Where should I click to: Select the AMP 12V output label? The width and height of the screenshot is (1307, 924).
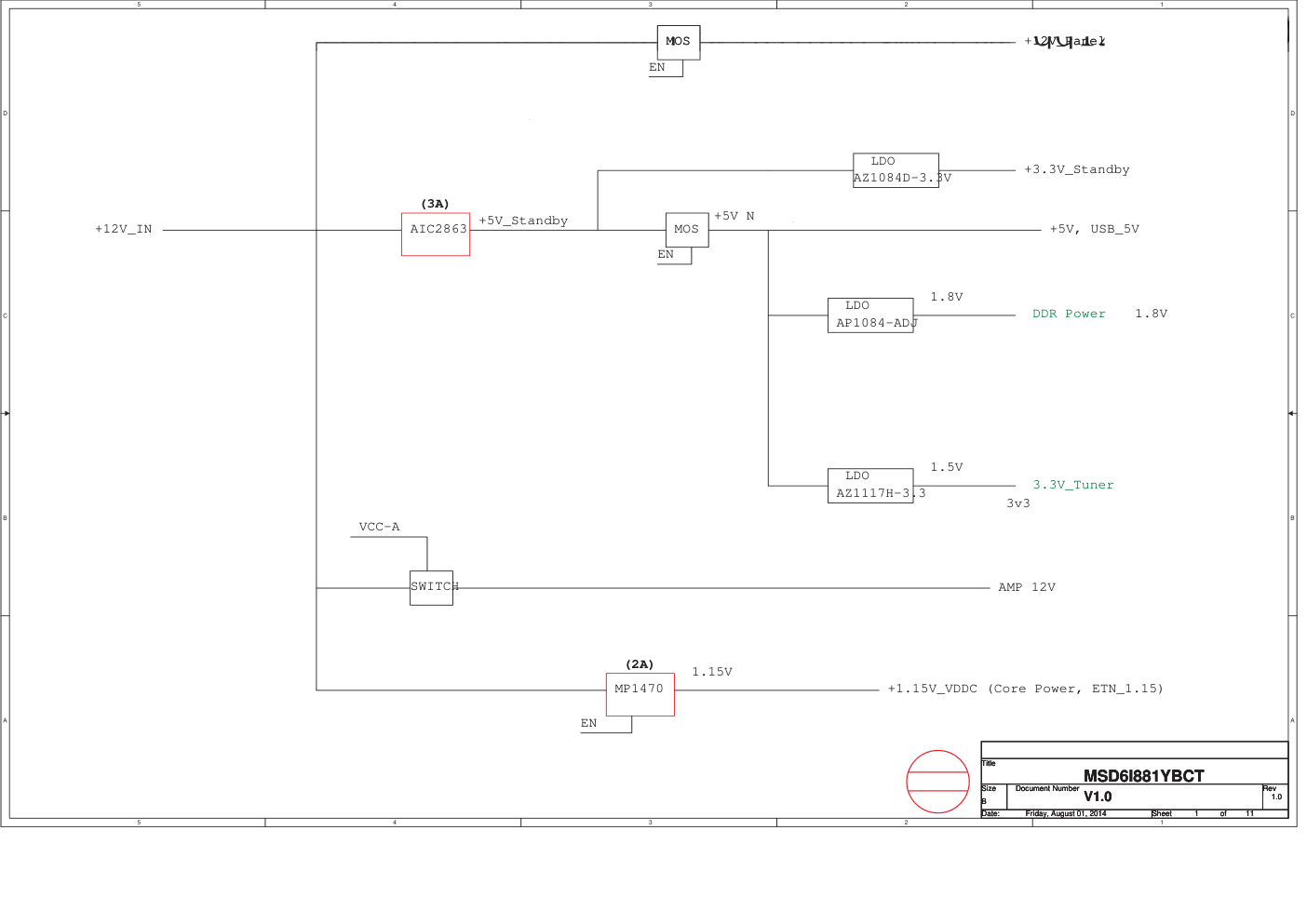pyautogui.click(x=1026, y=587)
